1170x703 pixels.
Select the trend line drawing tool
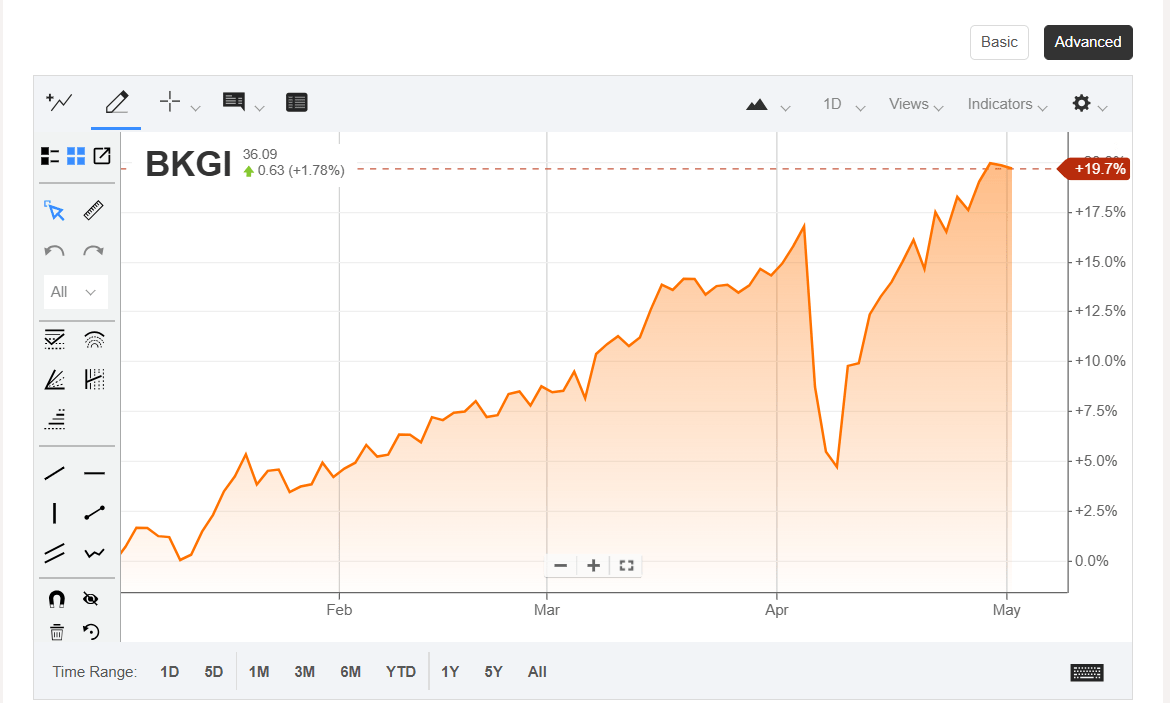pyautogui.click(x=55, y=472)
